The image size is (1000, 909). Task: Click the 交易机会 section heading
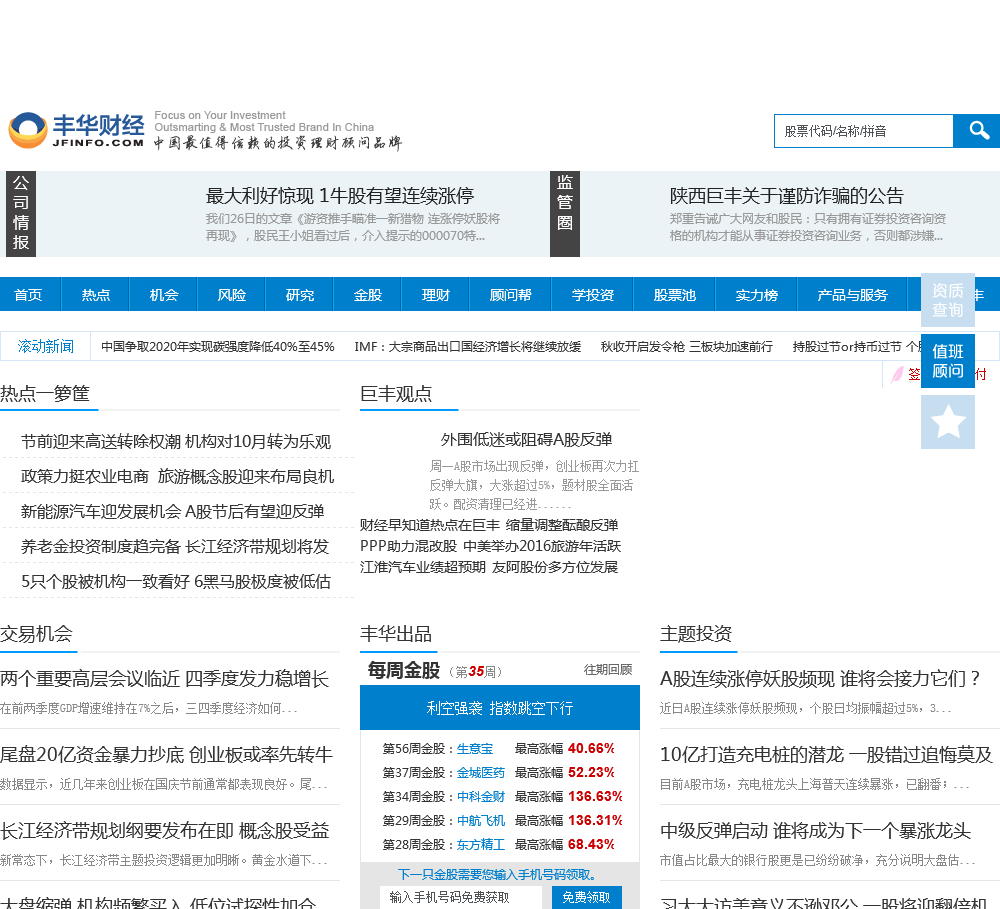click(x=36, y=634)
